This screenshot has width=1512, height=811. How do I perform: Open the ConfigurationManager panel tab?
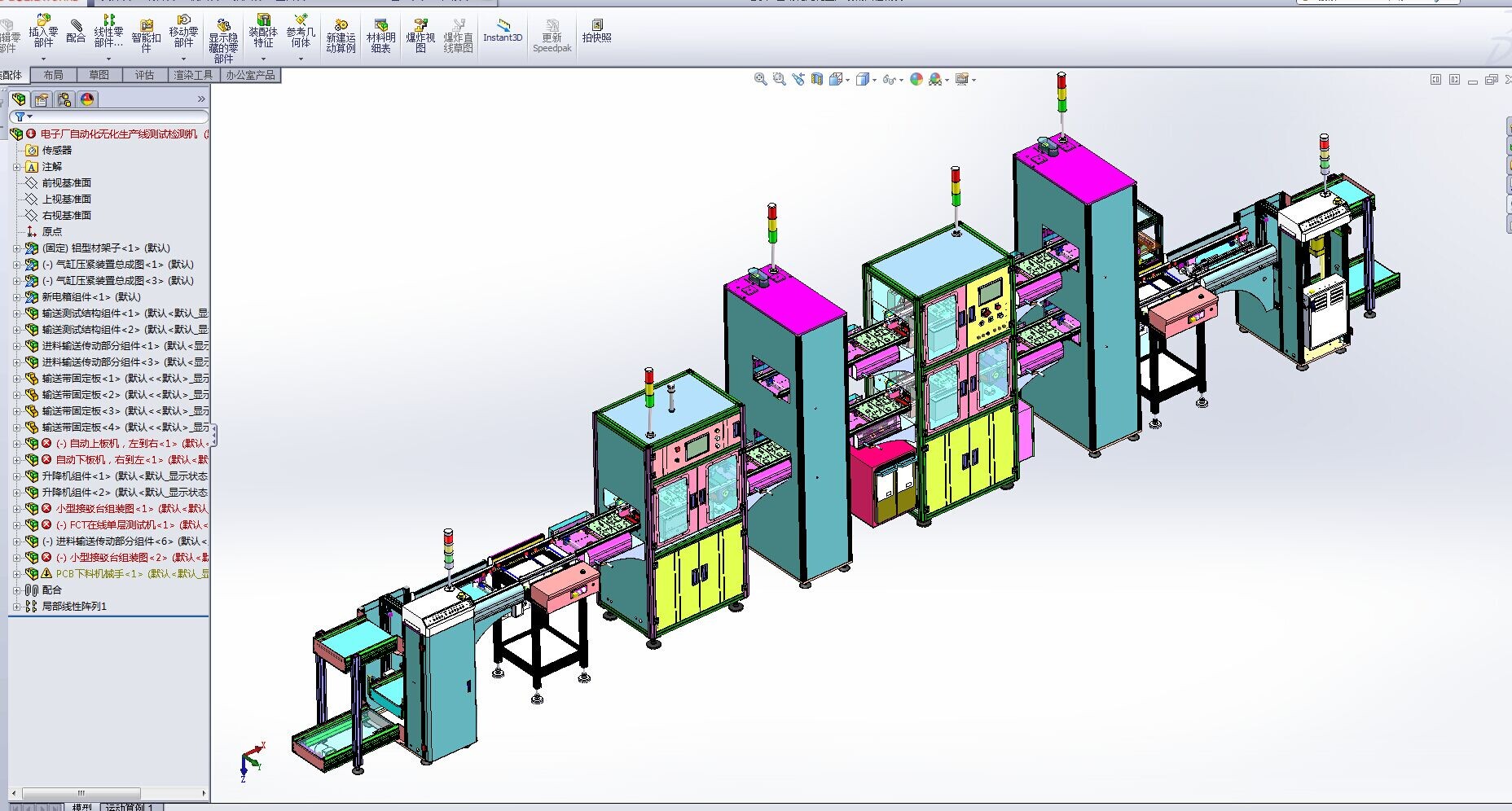coord(64,99)
